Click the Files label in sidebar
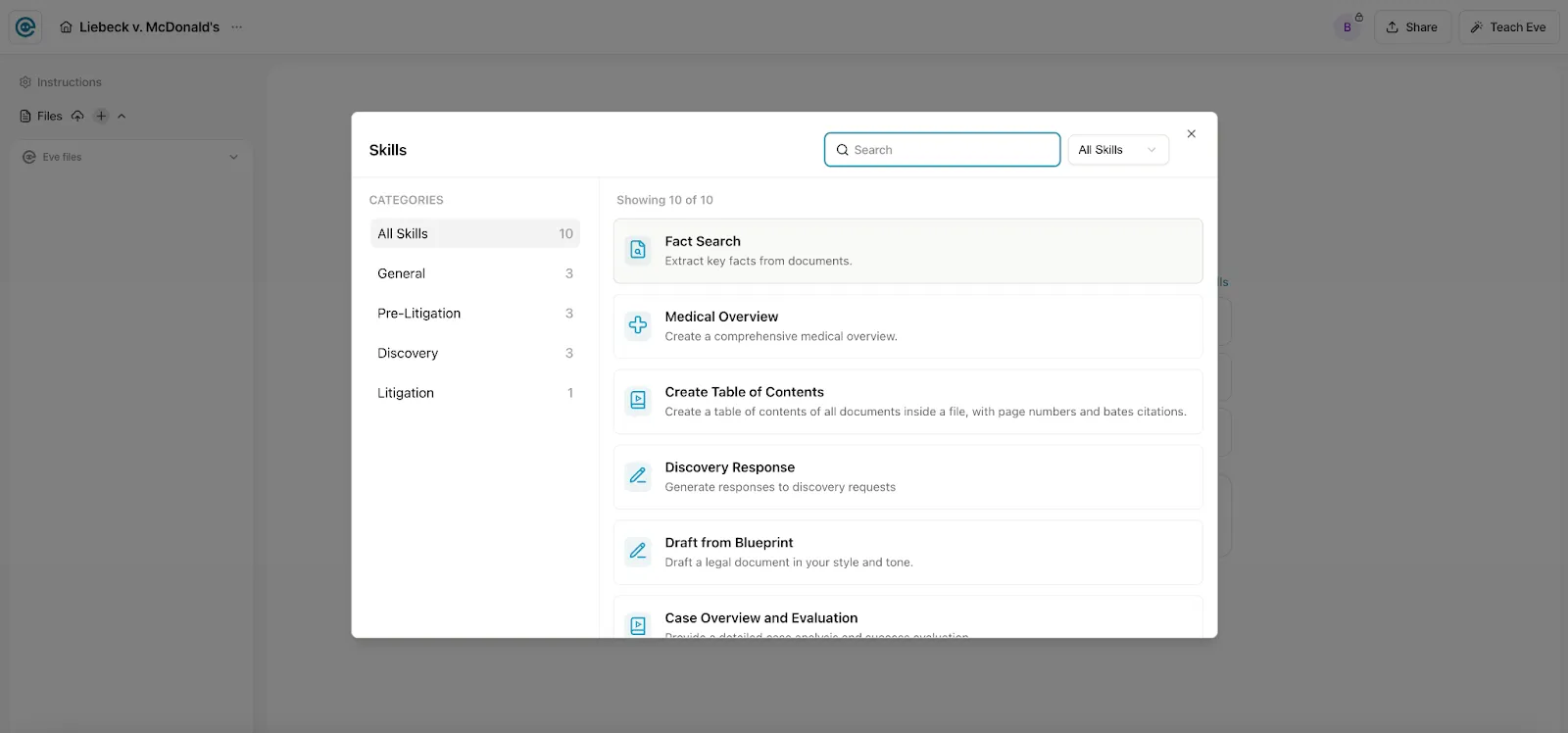Screen dimensions: 1568x733 pos(50,116)
